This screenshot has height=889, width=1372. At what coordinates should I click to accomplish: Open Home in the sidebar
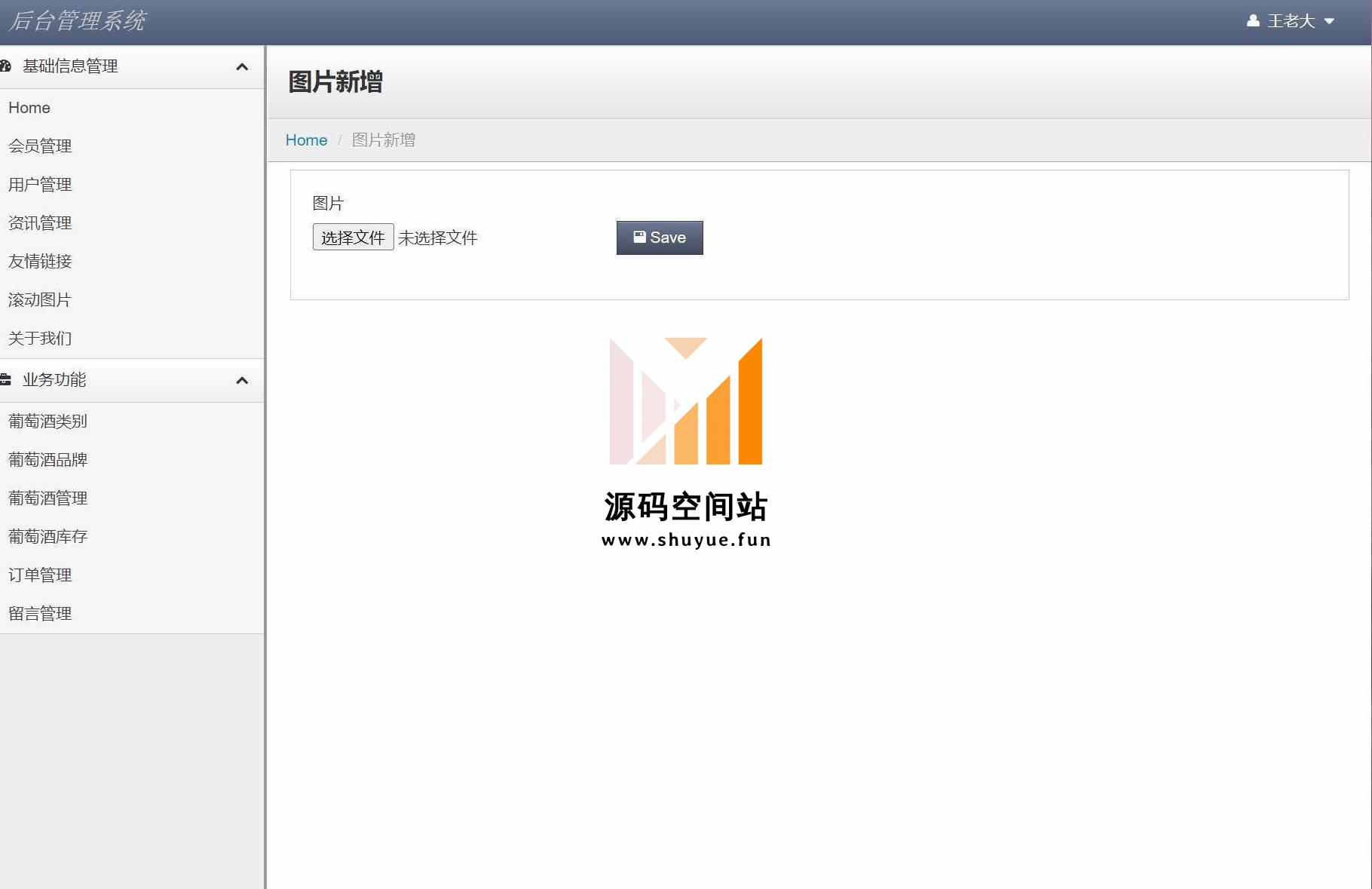(29, 108)
